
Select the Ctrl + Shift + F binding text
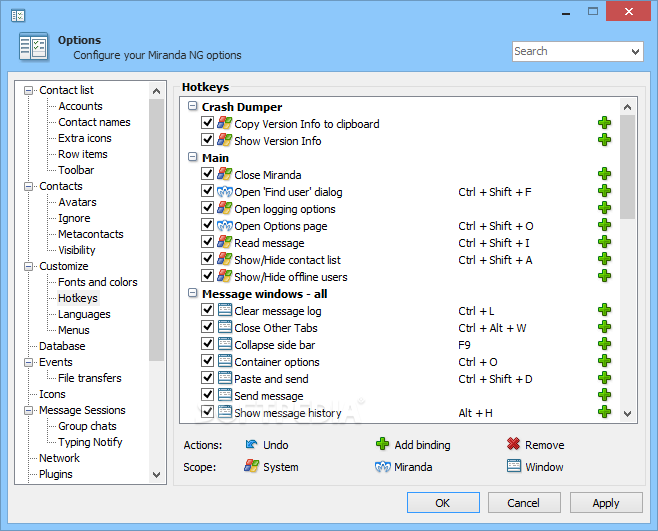495,192
